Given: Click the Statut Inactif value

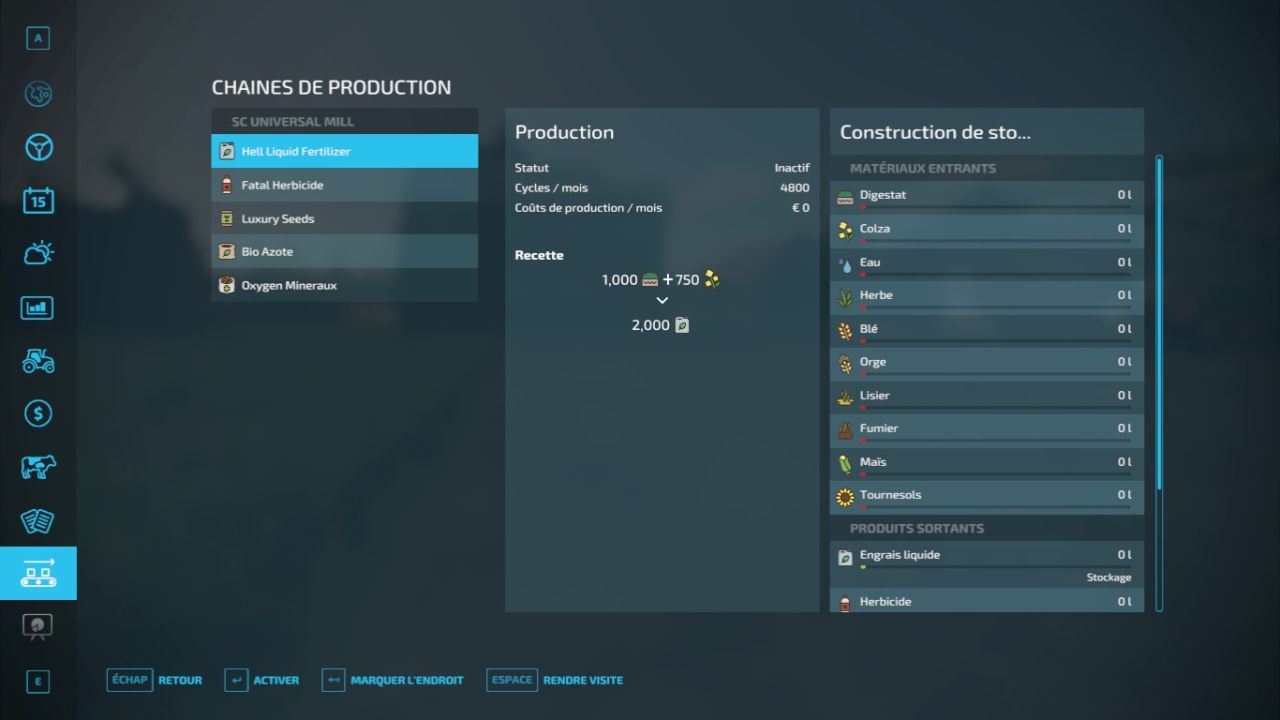Looking at the screenshot, I should coord(792,168).
